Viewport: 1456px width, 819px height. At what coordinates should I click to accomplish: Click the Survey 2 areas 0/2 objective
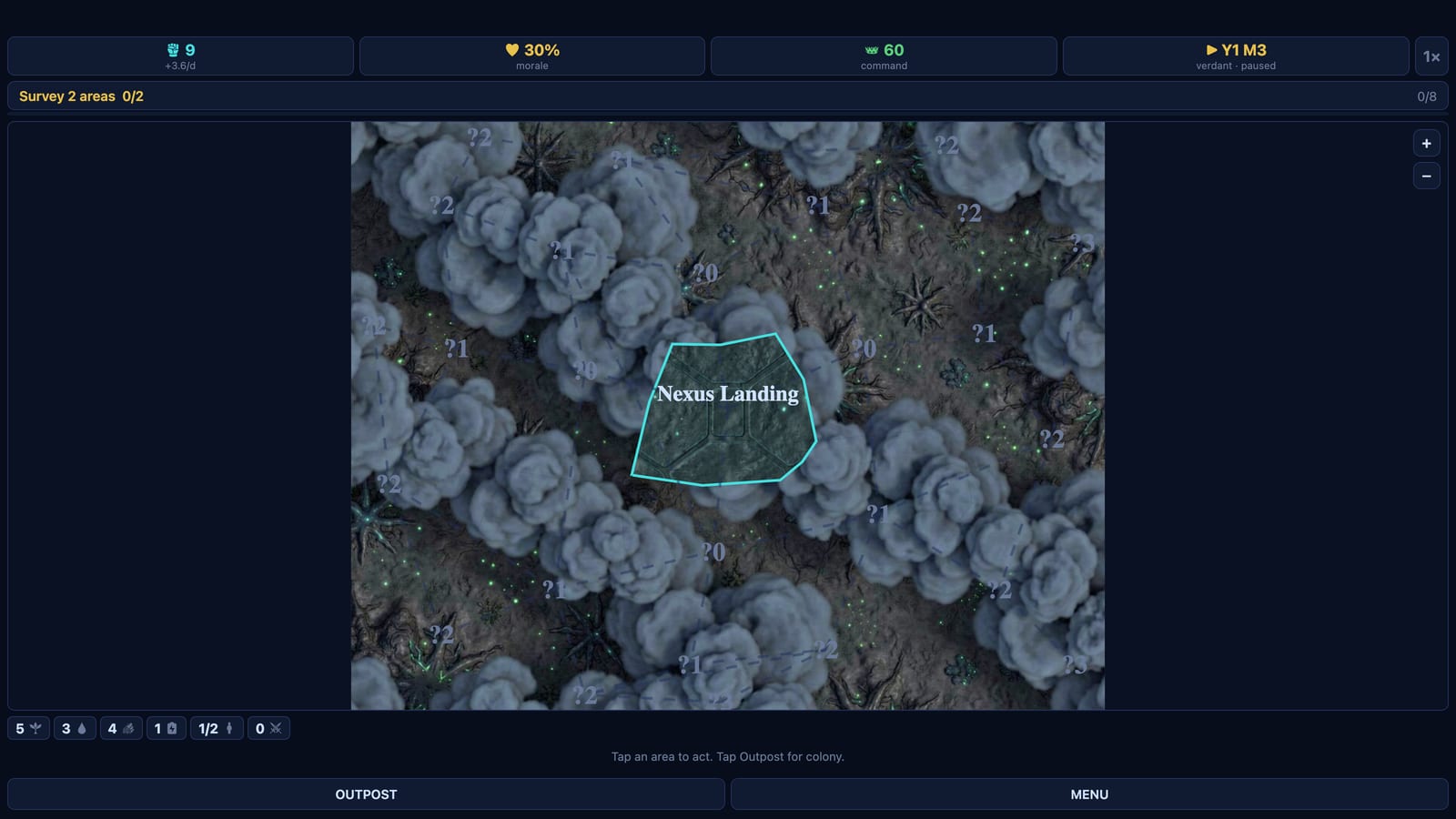tap(81, 96)
